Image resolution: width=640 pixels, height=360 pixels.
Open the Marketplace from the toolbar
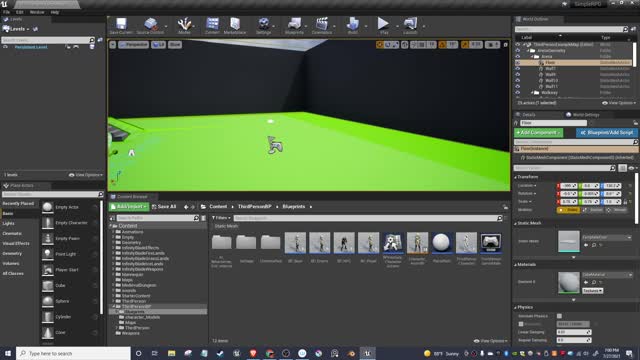235,25
